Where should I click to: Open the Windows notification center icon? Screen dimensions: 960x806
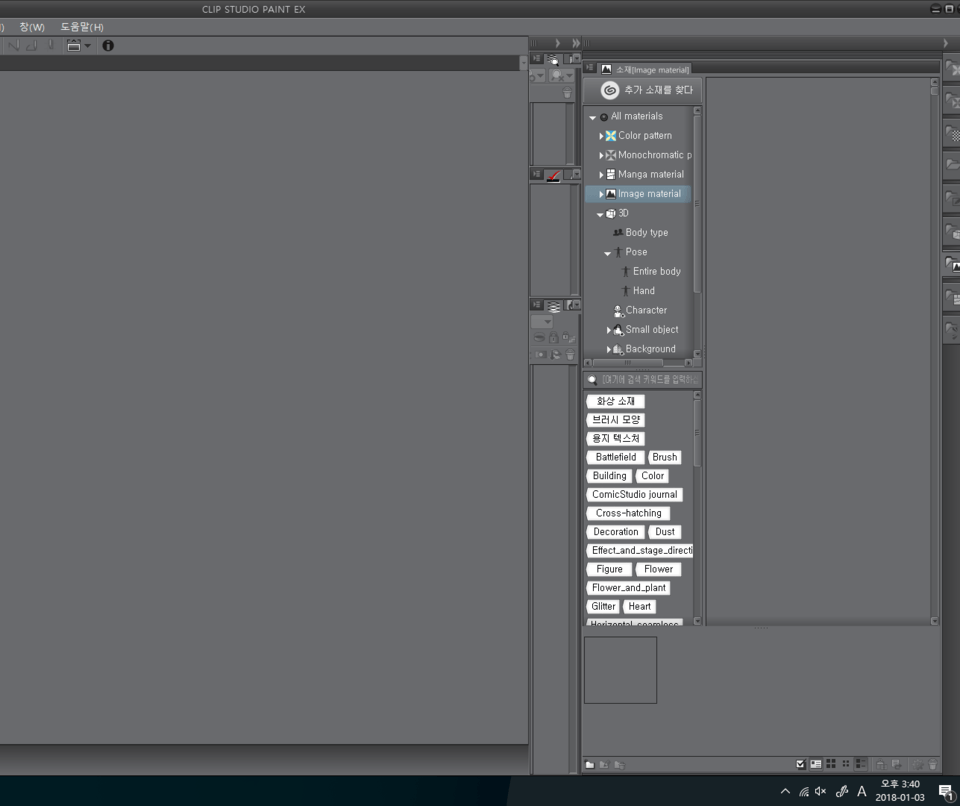(946, 792)
